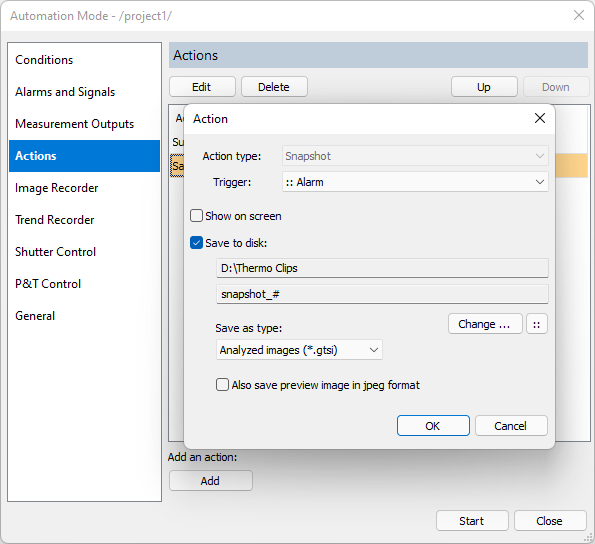Screen dimensions: 595x544
Task: Click the Edit button
Action: coord(202,87)
